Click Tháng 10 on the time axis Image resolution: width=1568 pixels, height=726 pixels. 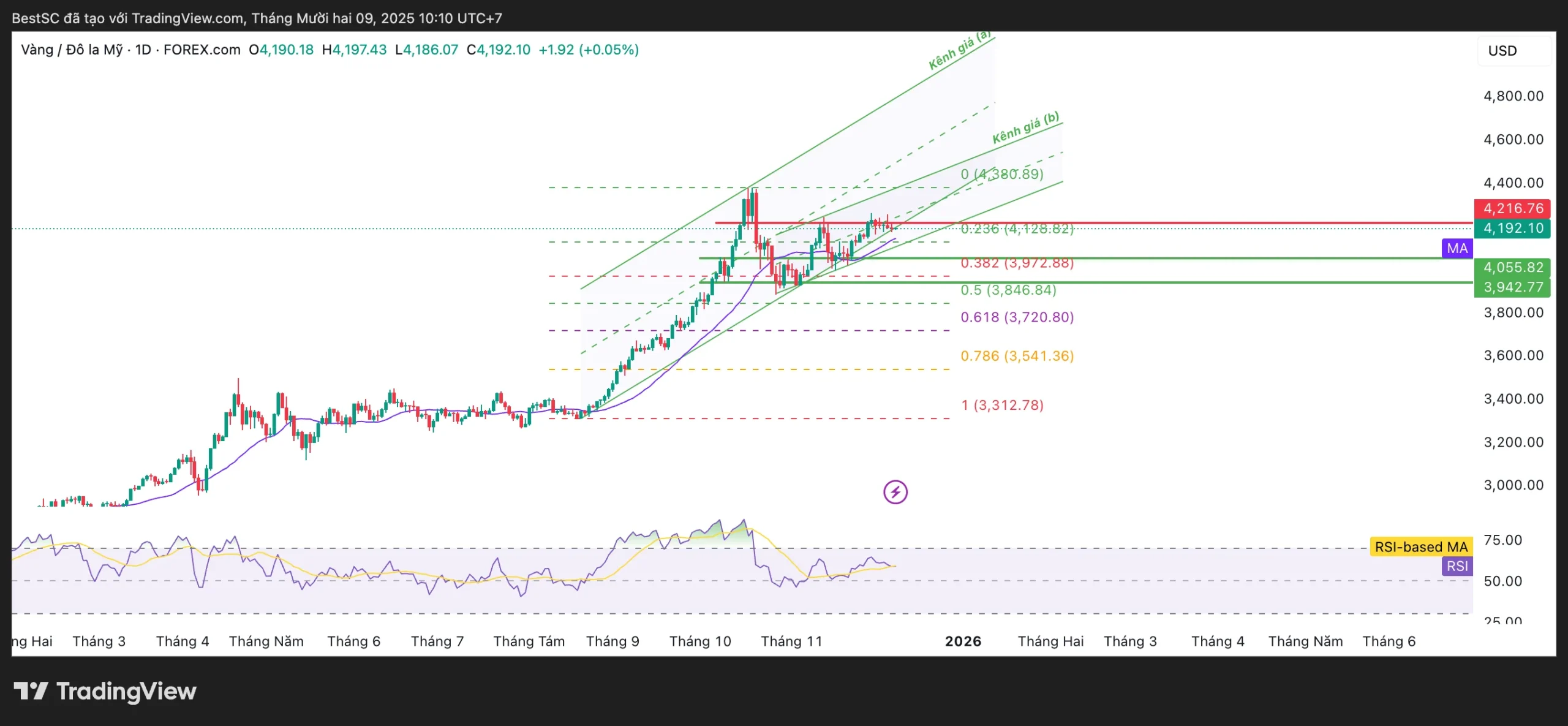point(699,641)
